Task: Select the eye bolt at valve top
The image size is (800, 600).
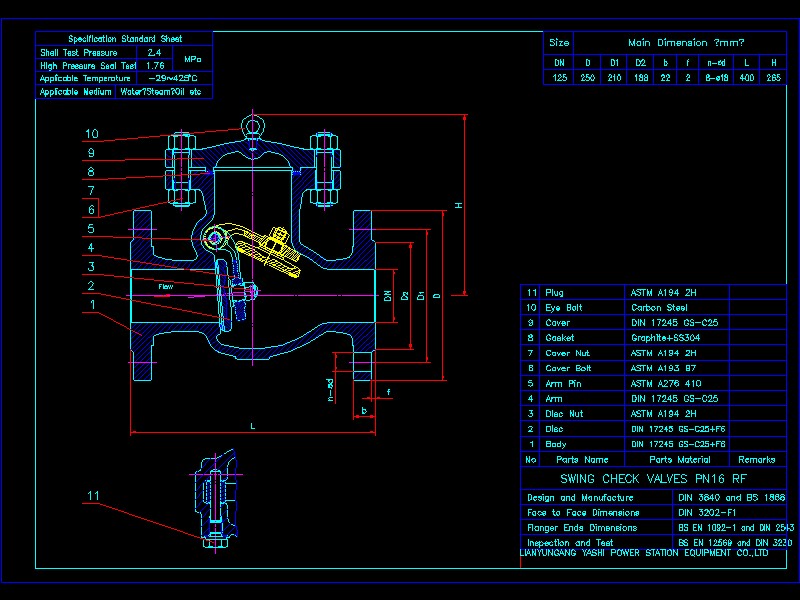Action: click(253, 125)
